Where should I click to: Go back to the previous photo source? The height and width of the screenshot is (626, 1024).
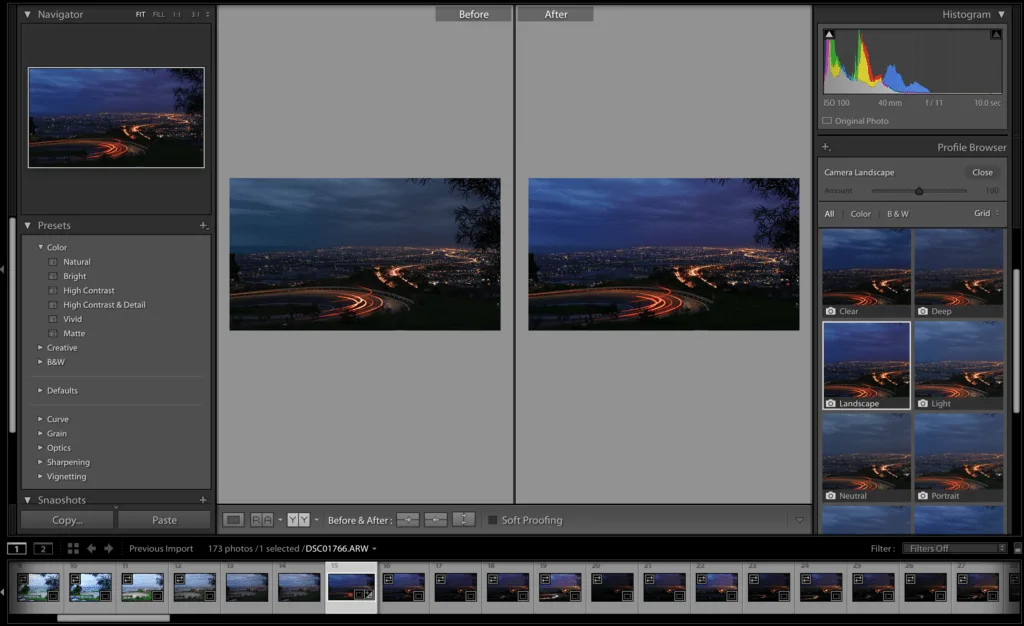point(91,548)
